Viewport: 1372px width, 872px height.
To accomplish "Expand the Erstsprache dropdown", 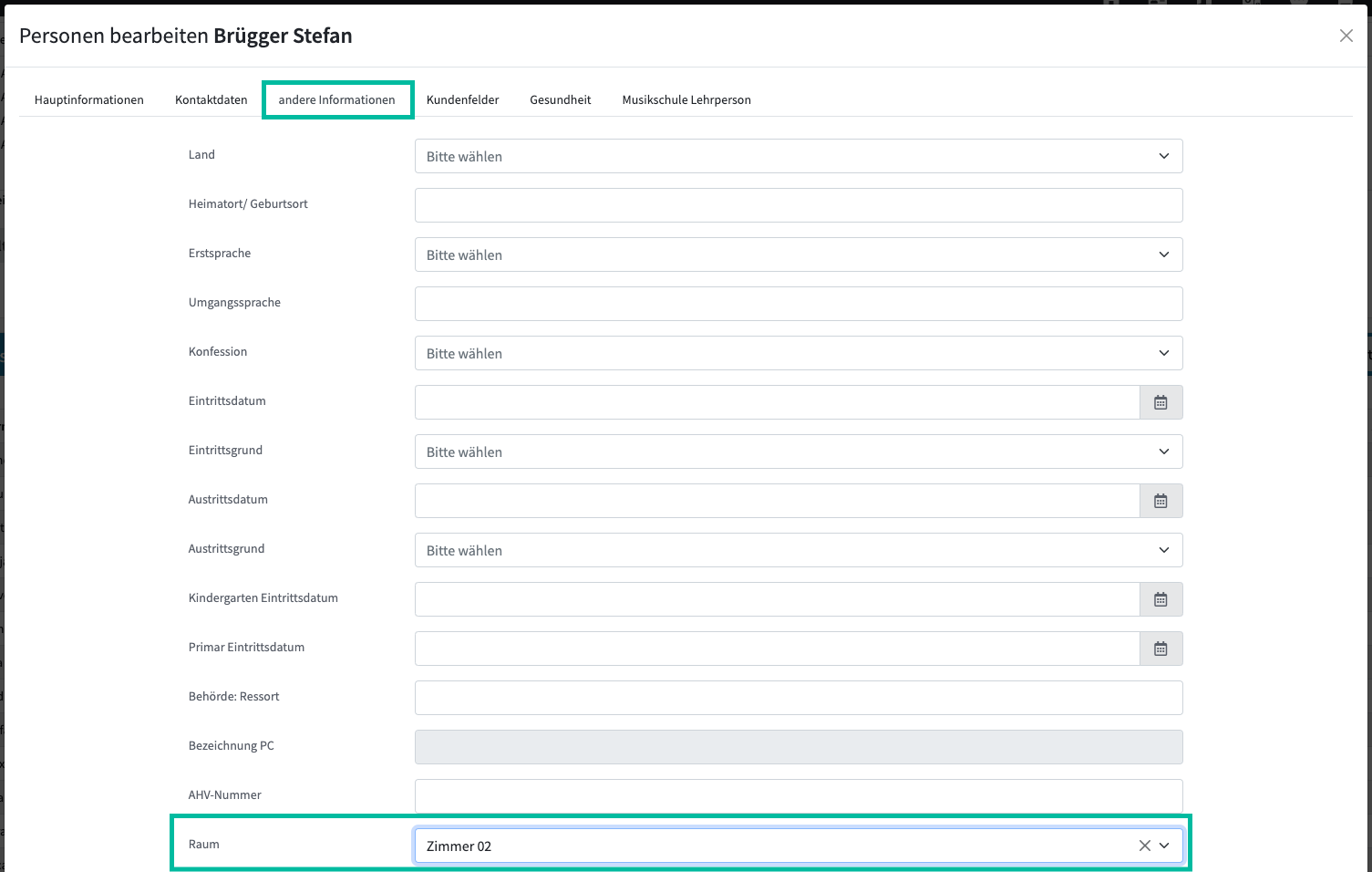I will pyautogui.click(x=799, y=254).
